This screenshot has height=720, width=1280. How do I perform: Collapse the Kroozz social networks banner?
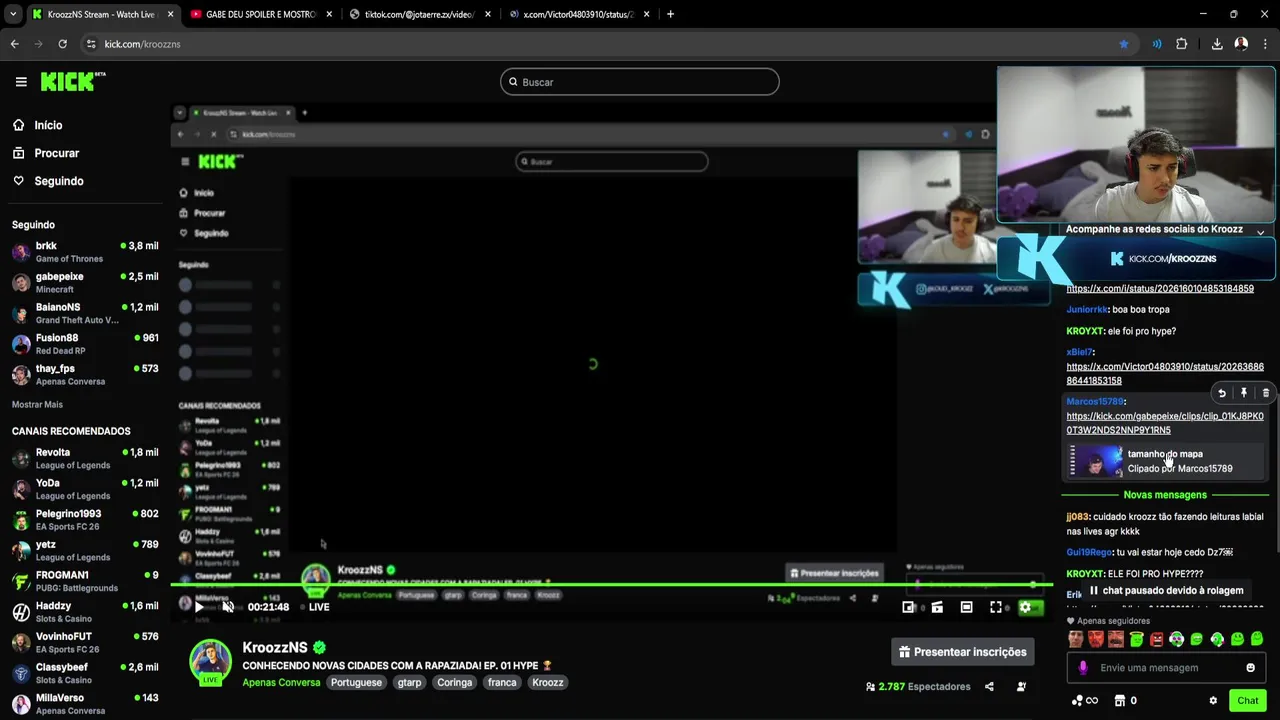coord(1260,232)
